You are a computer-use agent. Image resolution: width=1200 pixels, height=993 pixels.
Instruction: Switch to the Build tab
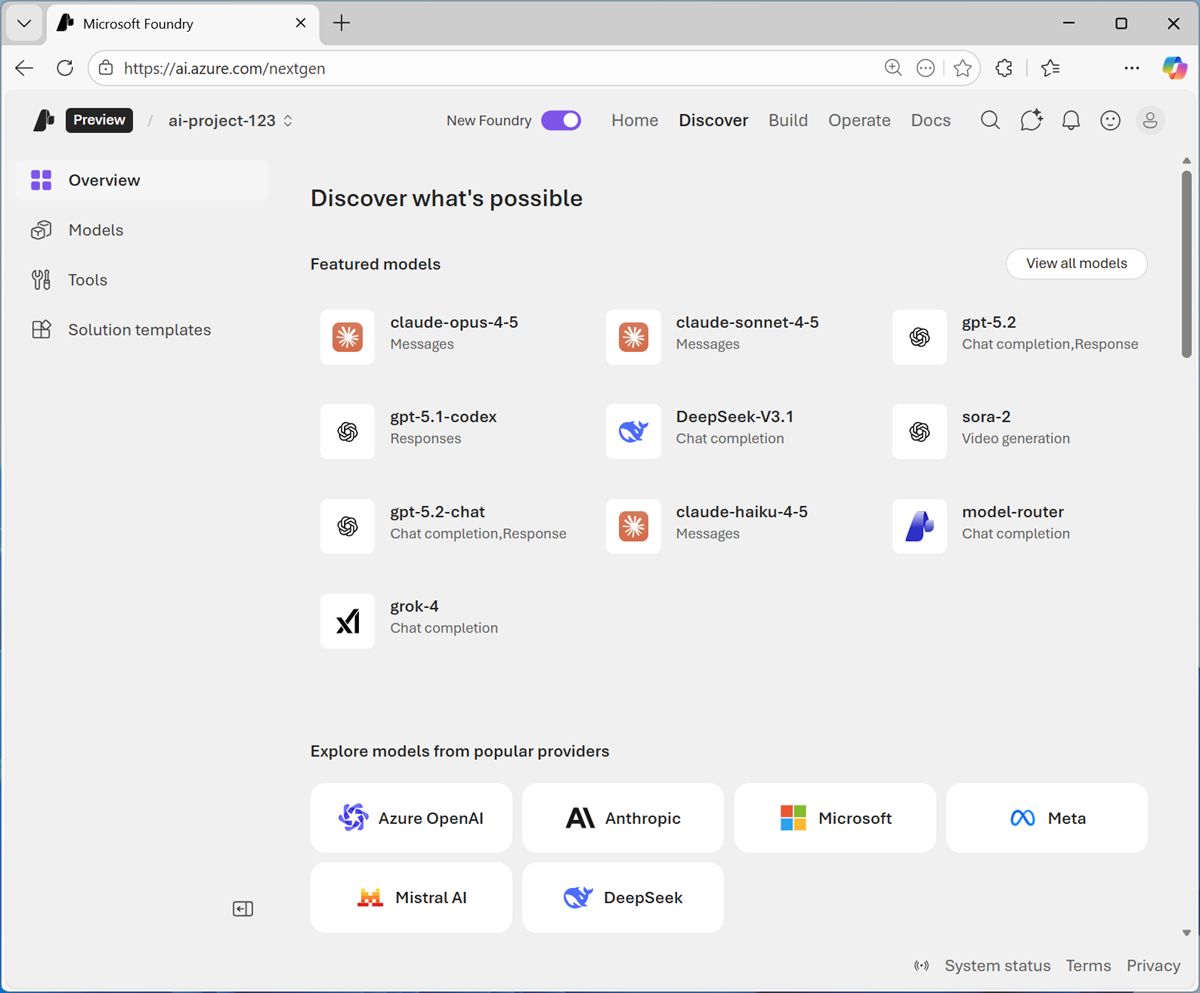point(788,120)
